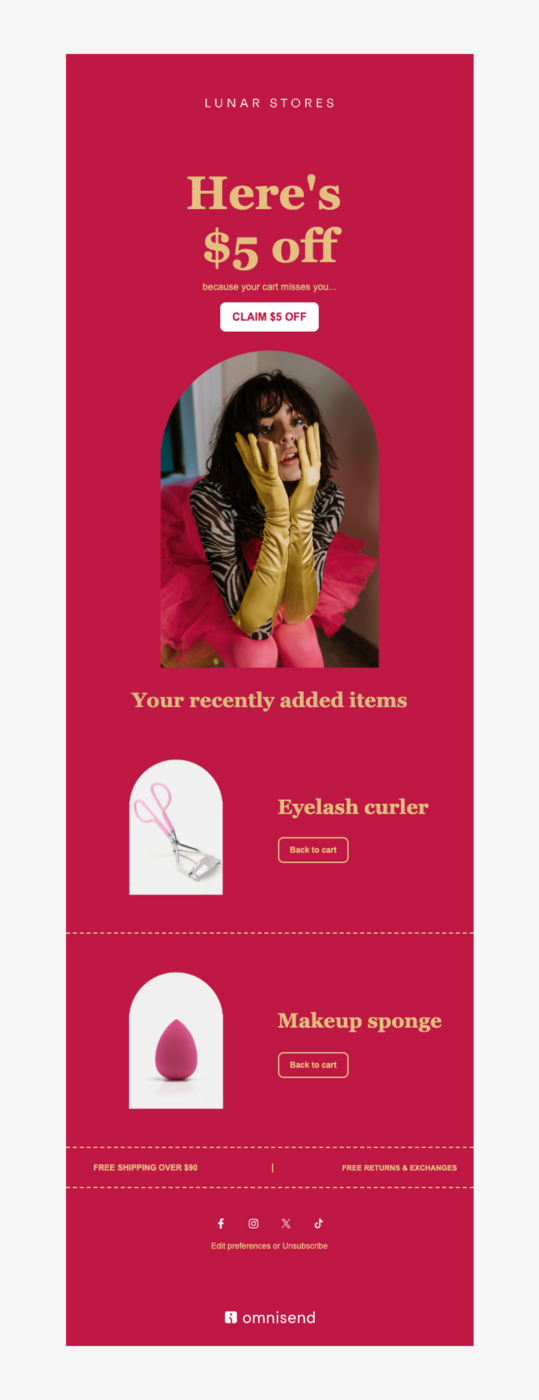
Task: Click Back to cart under Makeup sponge
Action: click(x=313, y=1065)
